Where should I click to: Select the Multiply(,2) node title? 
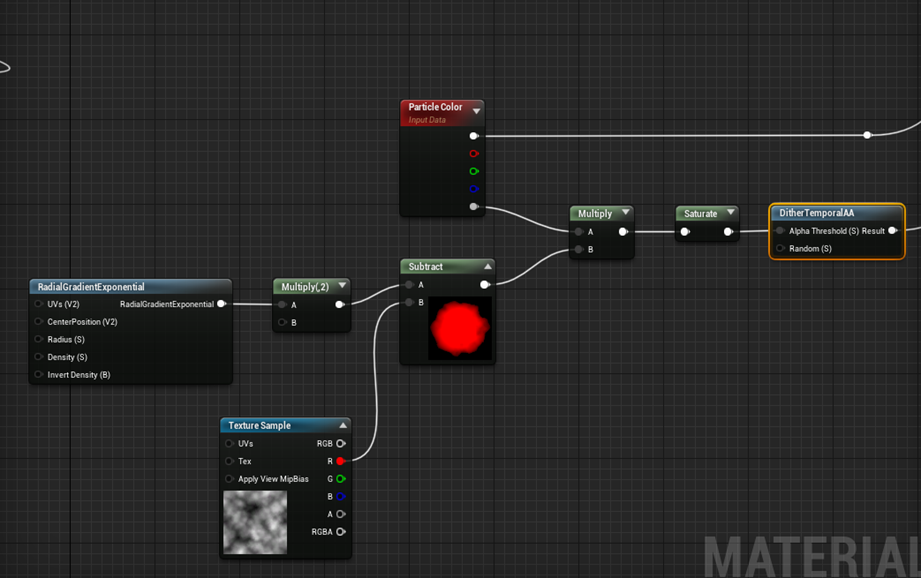(x=305, y=287)
